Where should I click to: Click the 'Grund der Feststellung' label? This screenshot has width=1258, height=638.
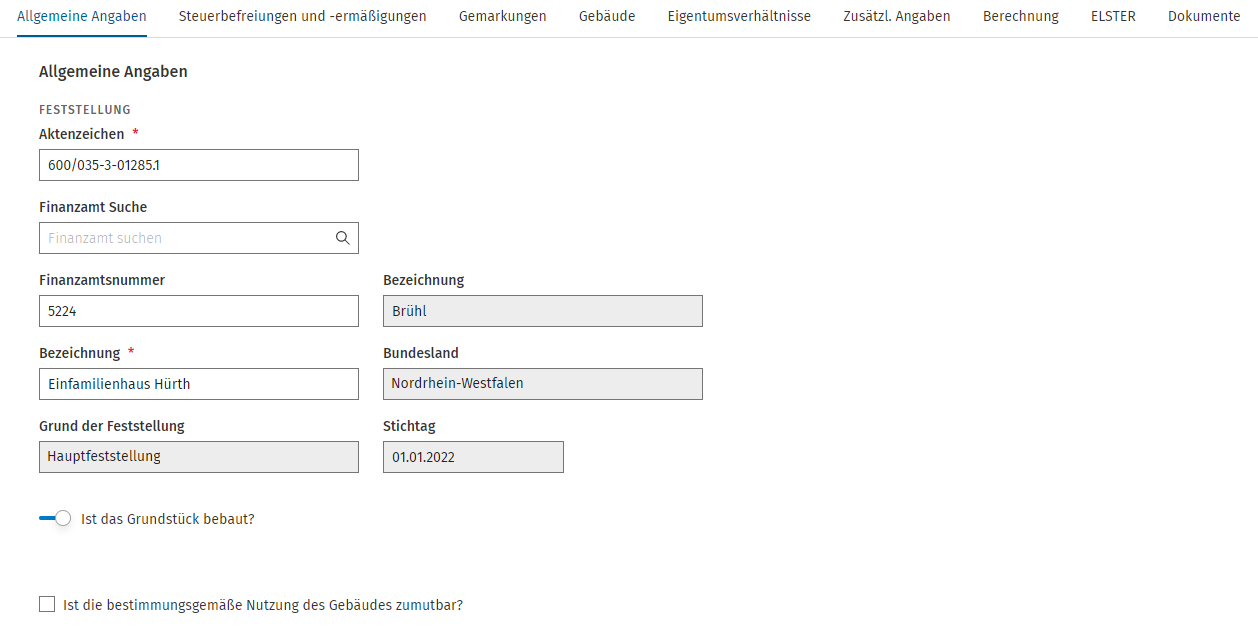pos(112,426)
